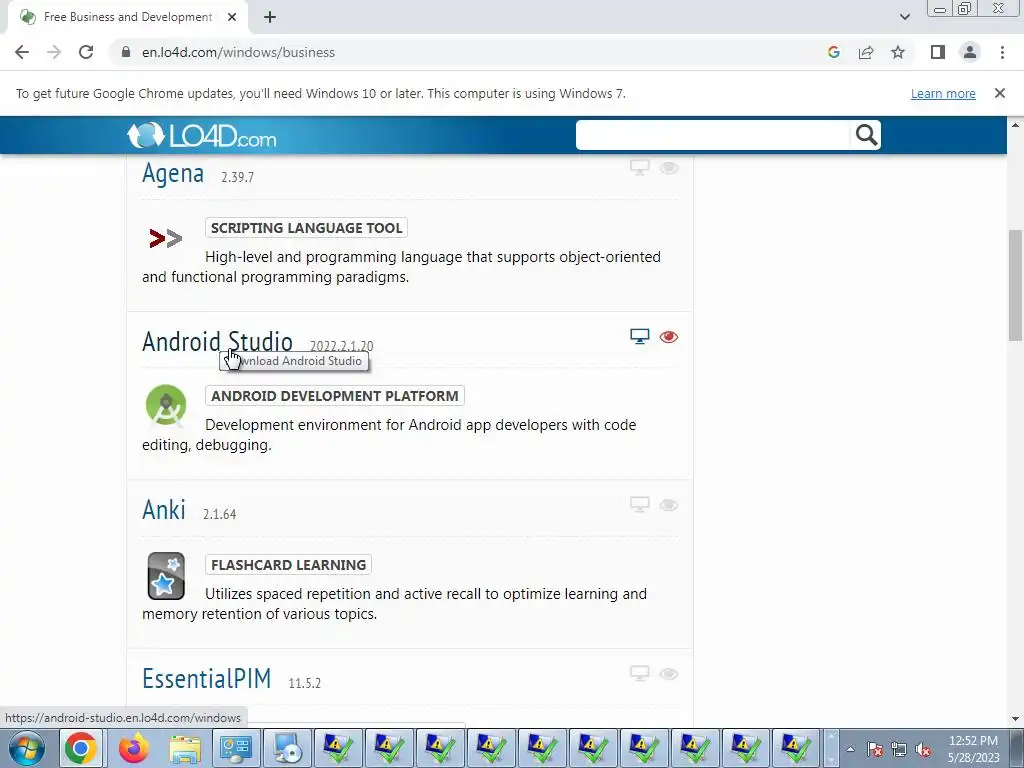Click the monitor icon in Anki row
The image size is (1024, 768).
click(639, 504)
